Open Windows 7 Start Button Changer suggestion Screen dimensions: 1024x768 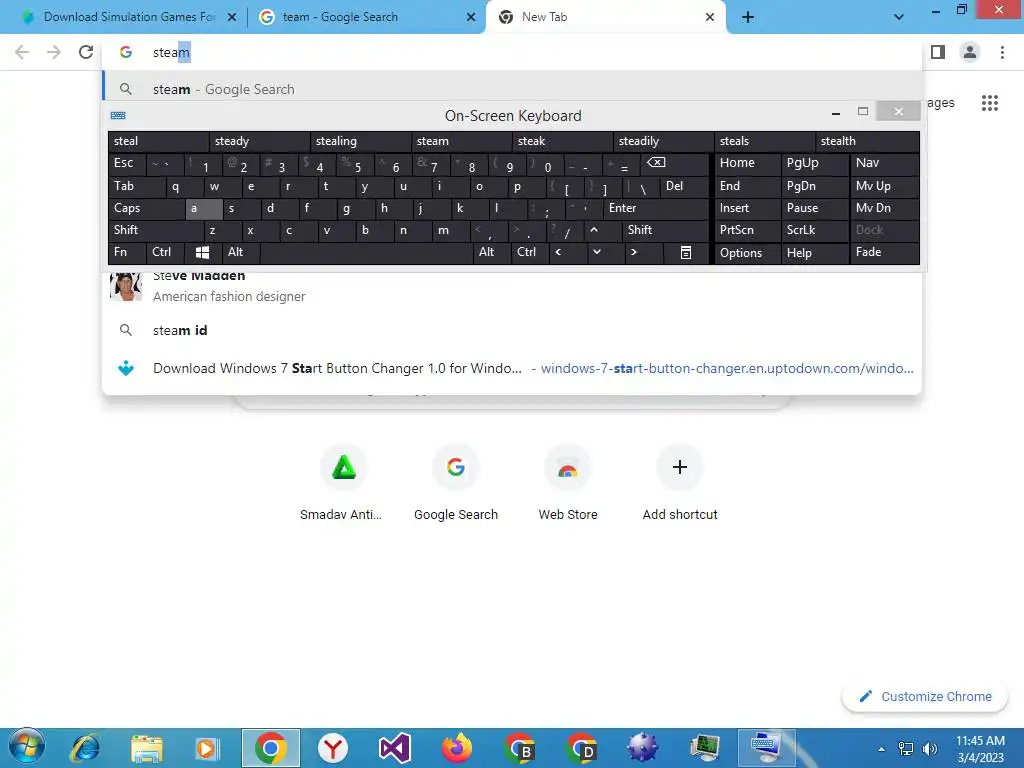pyautogui.click(x=513, y=368)
